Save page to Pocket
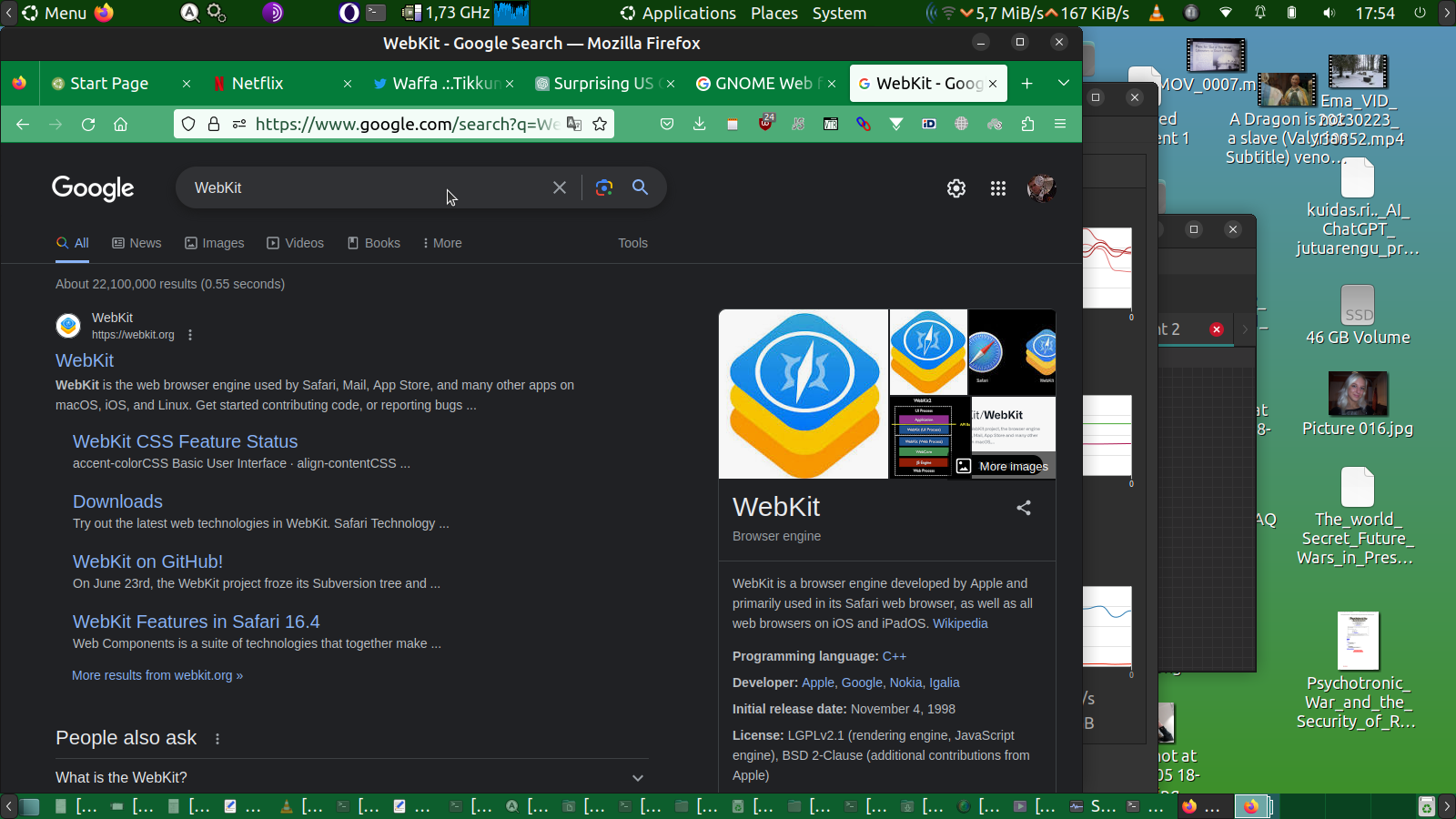Screen dimensions: 1456x819 pos(667,124)
